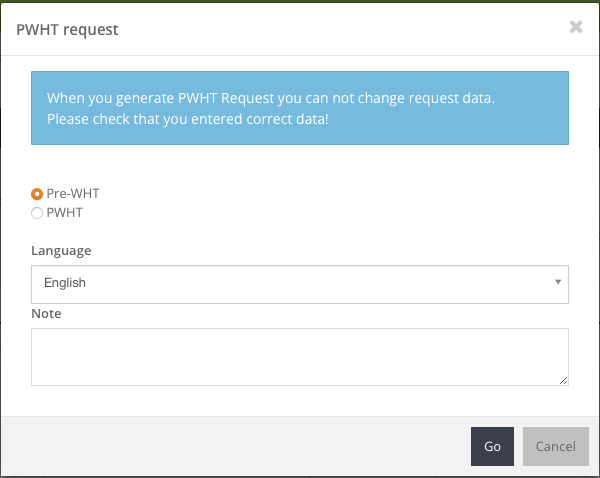Click the PWHT option label text

tap(64, 212)
